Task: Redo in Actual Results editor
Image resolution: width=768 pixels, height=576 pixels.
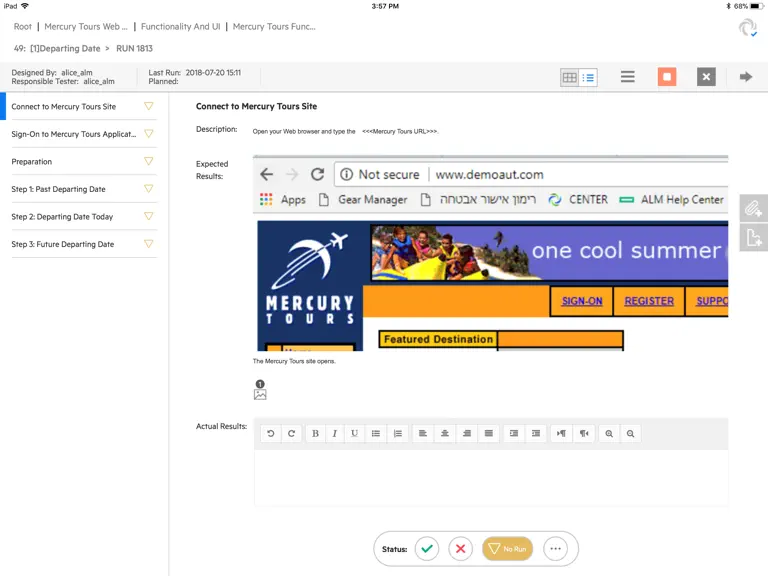Action: pos(291,433)
